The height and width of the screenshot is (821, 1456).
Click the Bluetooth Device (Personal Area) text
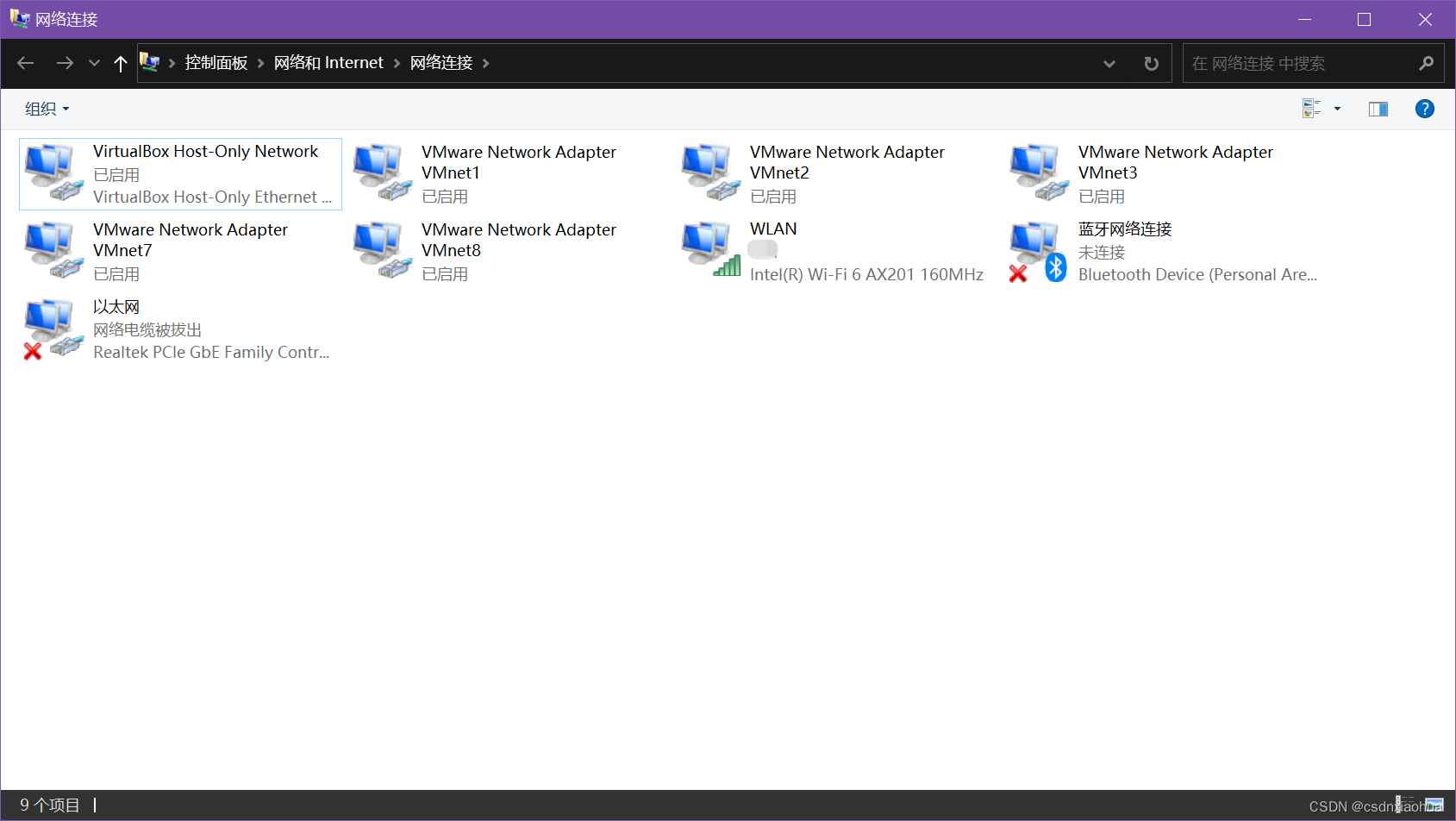(1197, 274)
